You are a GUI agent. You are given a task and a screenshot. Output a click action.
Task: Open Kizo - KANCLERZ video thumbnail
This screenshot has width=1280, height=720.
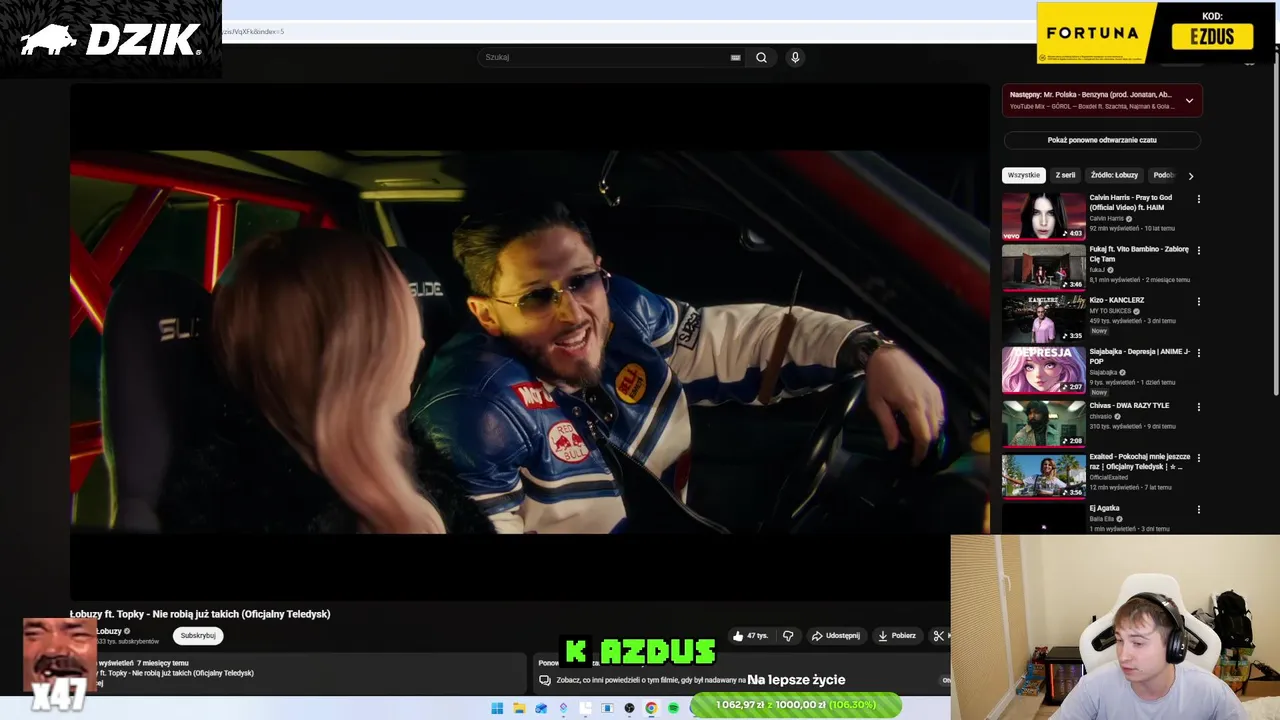(1043, 318)
